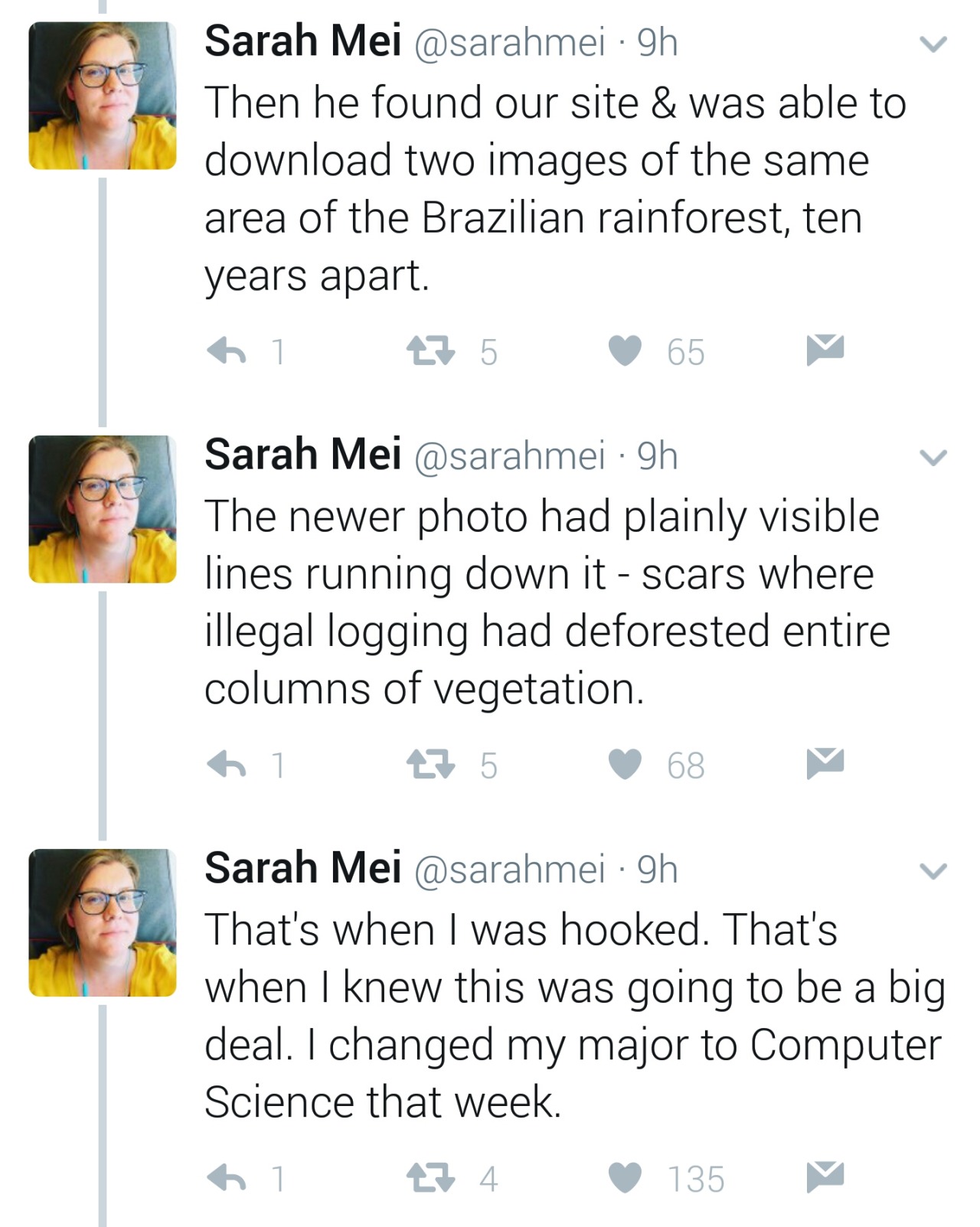The height and width of the screenshot is (1227, 980).
Task: Send the Brazilian rainforest tweet via direct message
Action: [x=825, y=350]
